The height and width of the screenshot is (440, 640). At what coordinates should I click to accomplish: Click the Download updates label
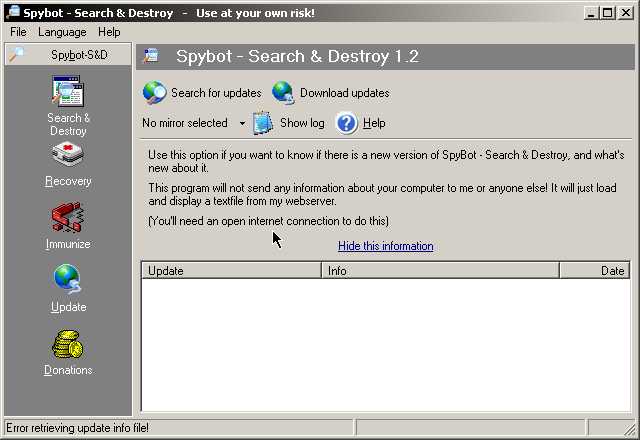[x=345, y=93]
